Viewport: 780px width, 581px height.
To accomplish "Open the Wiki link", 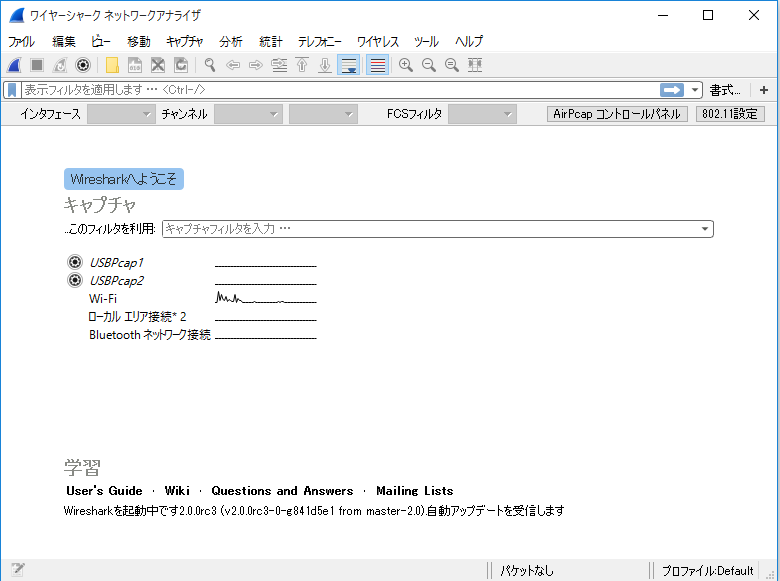I will click(177, 491).
